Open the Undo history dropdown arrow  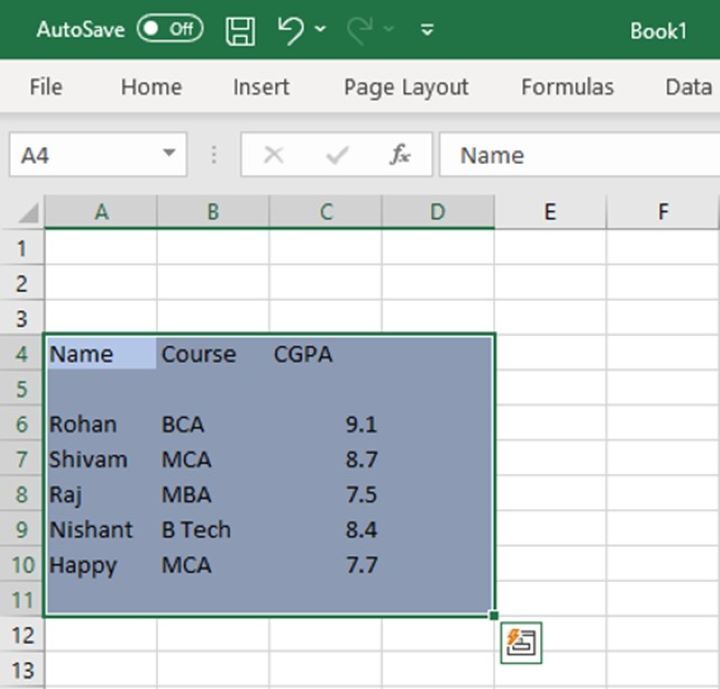coord(320,30)
